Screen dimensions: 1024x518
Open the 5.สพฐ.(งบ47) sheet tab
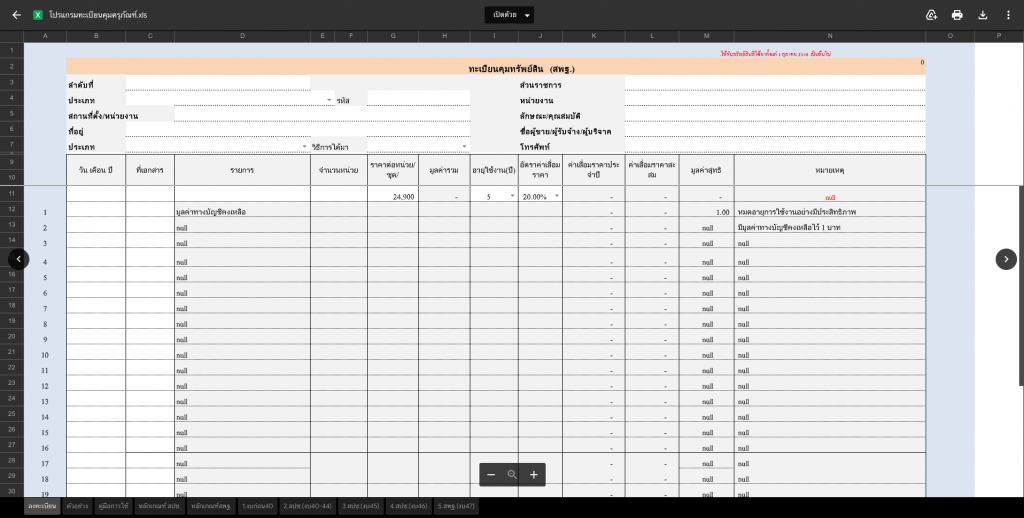pyautogui.click(x=456, y=506)
